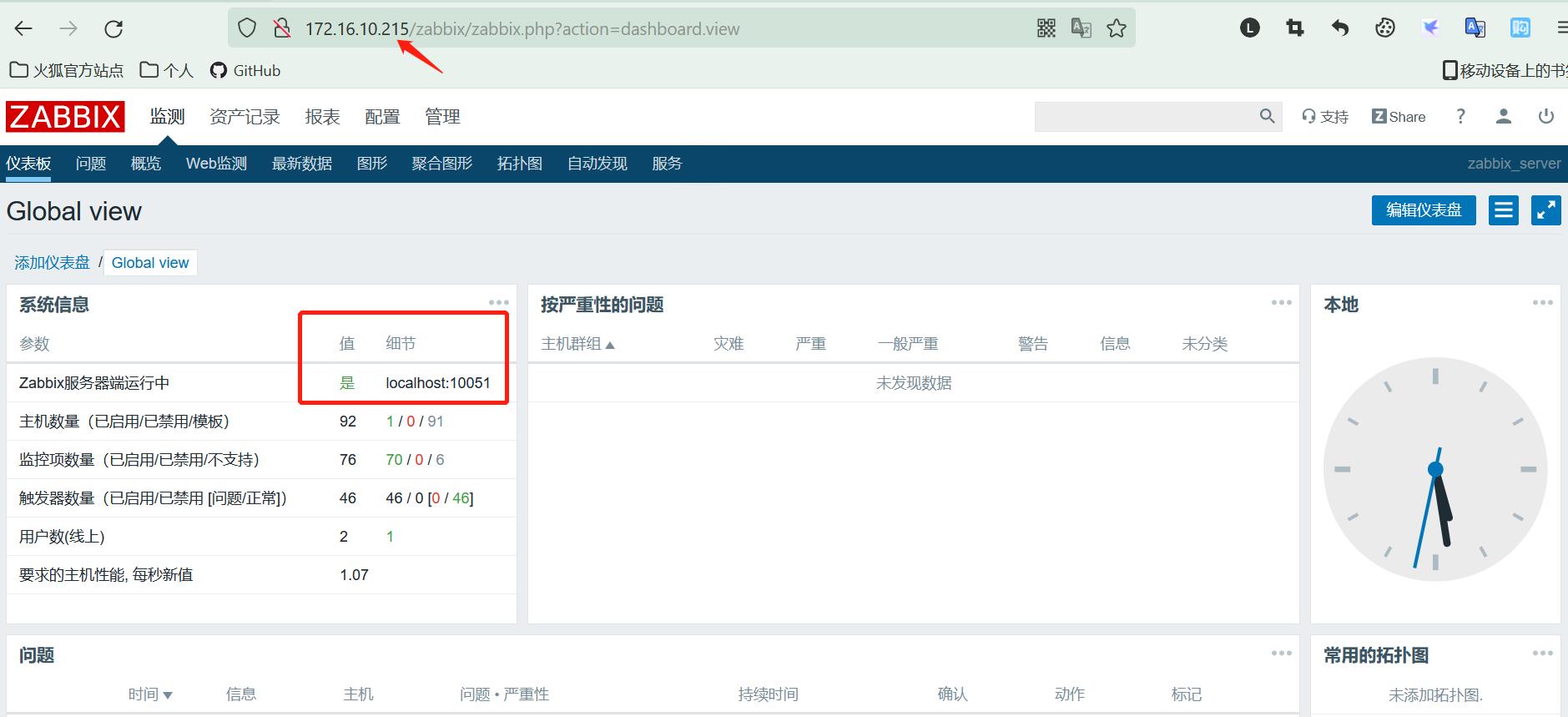Open the bird-shaped extension icon
Viewport: 1568px width, 717px height.
(1430, 28)
